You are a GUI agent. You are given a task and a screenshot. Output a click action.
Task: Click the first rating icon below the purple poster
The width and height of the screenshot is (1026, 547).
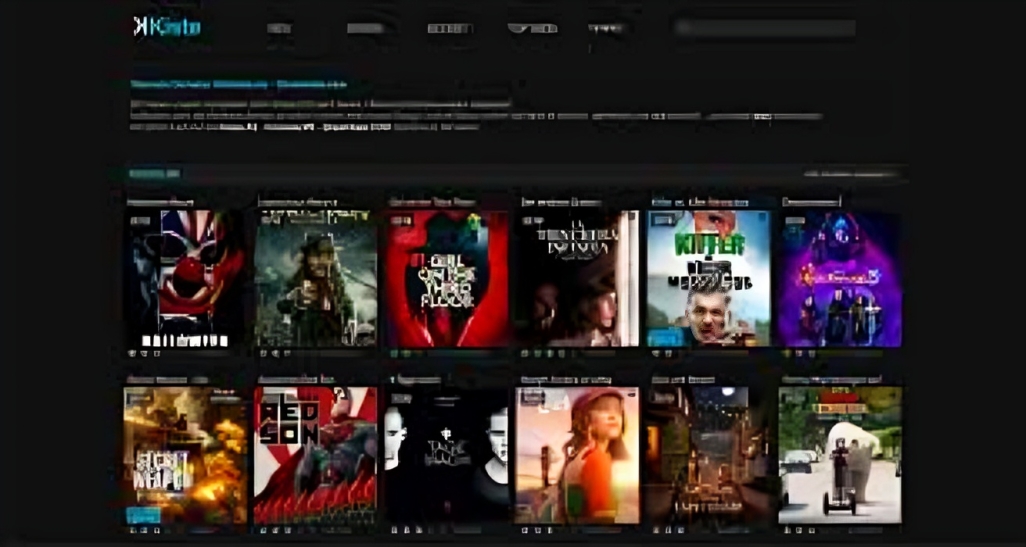[x=787, y=353]
